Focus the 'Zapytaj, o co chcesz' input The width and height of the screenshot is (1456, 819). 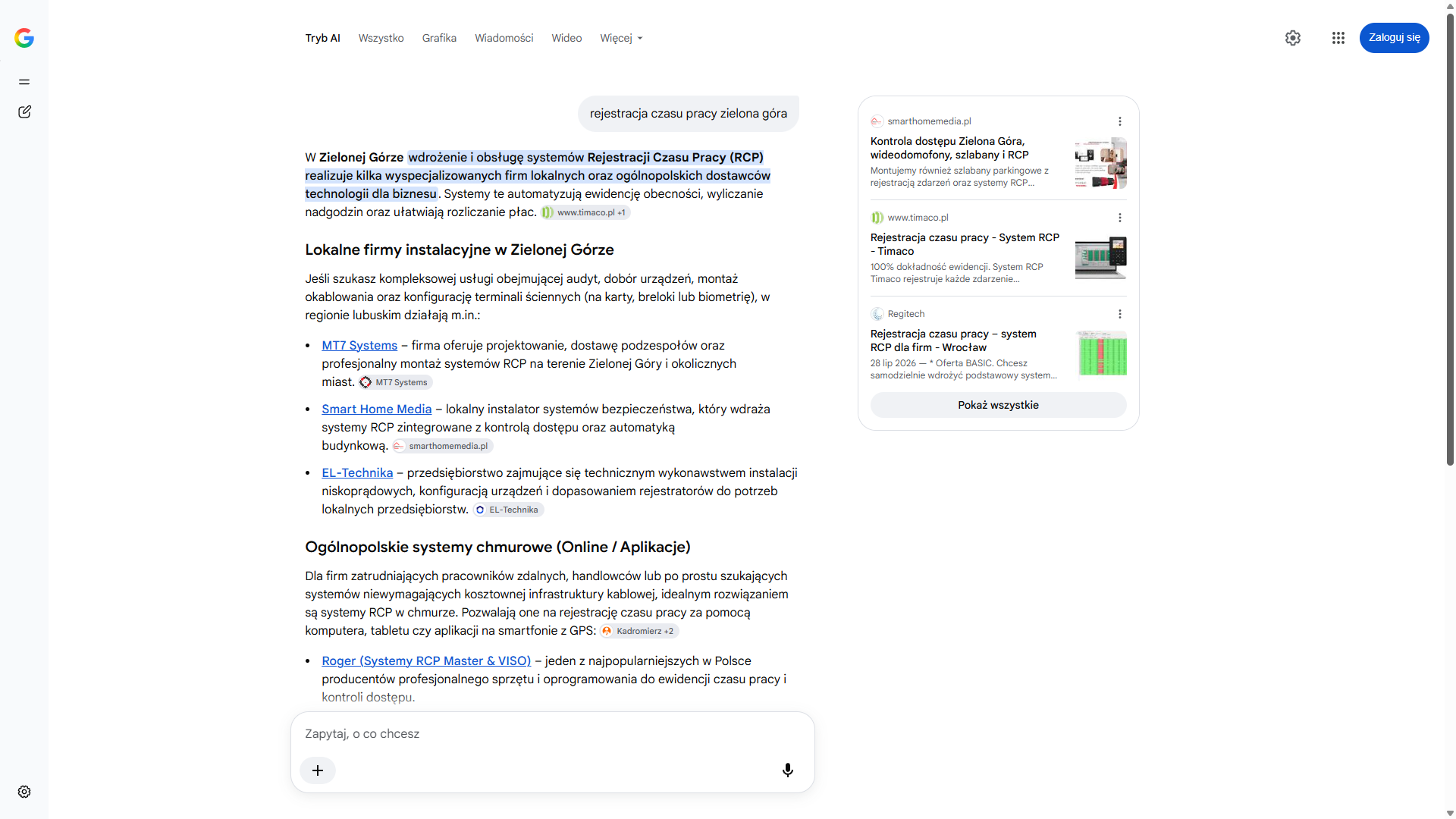pos(552,734)
